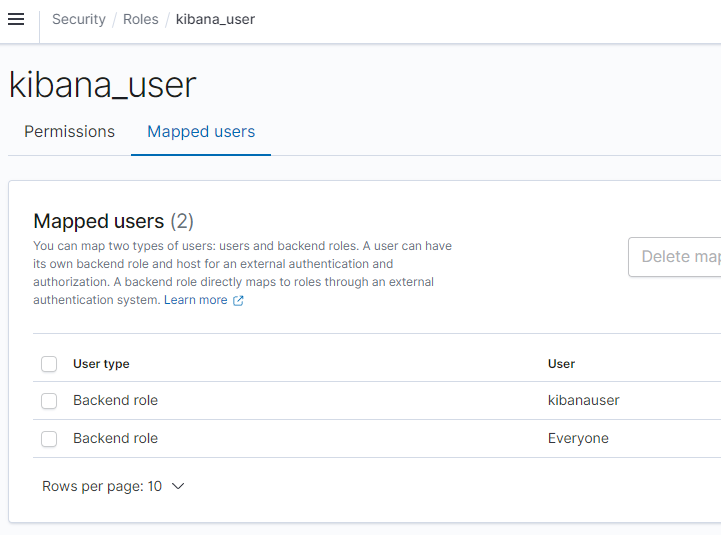The image size is (721, 535).
Task: Click Backend role in Everyone row
Action: click(x=115, y=438)
